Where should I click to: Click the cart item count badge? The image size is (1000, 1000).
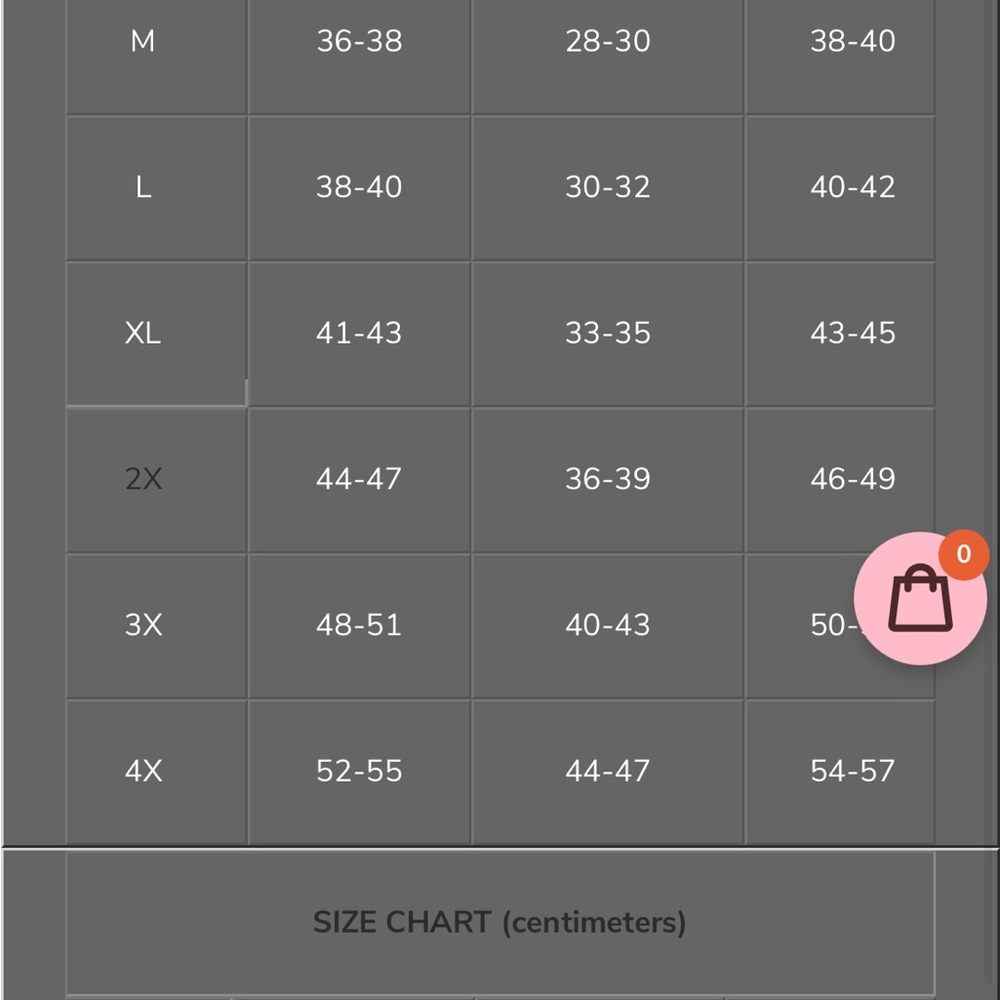[963, 555]
